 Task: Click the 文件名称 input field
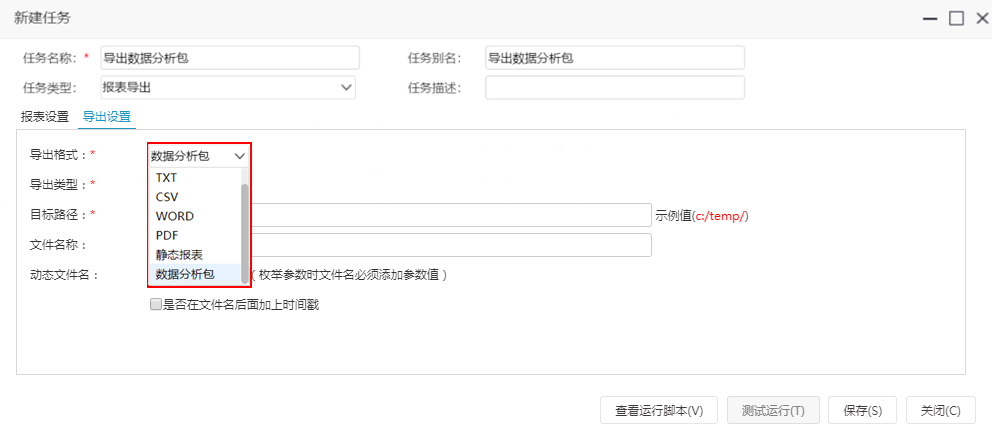[x=450, y=245]
